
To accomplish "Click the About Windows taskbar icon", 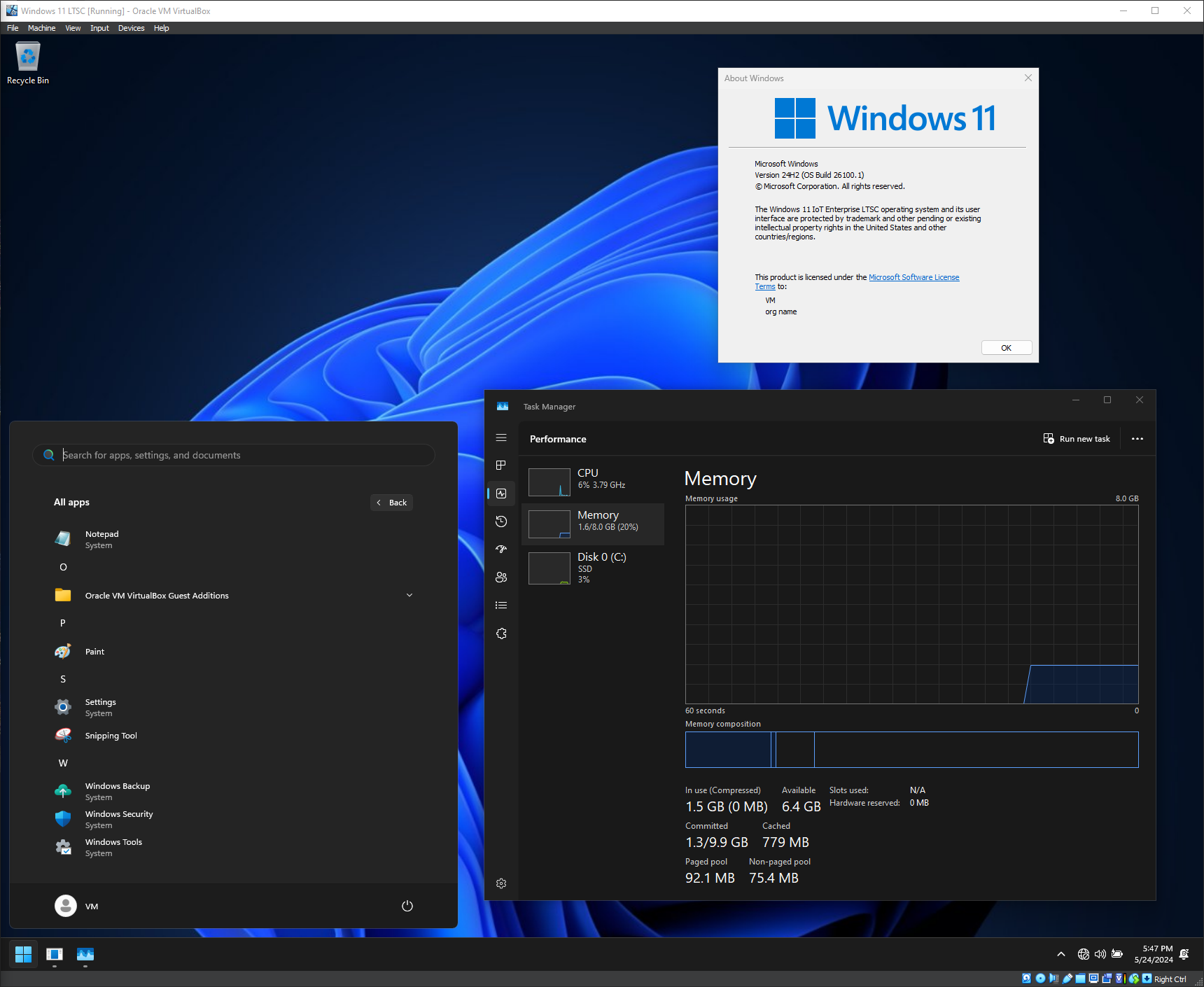I will (x=55, y=954).
